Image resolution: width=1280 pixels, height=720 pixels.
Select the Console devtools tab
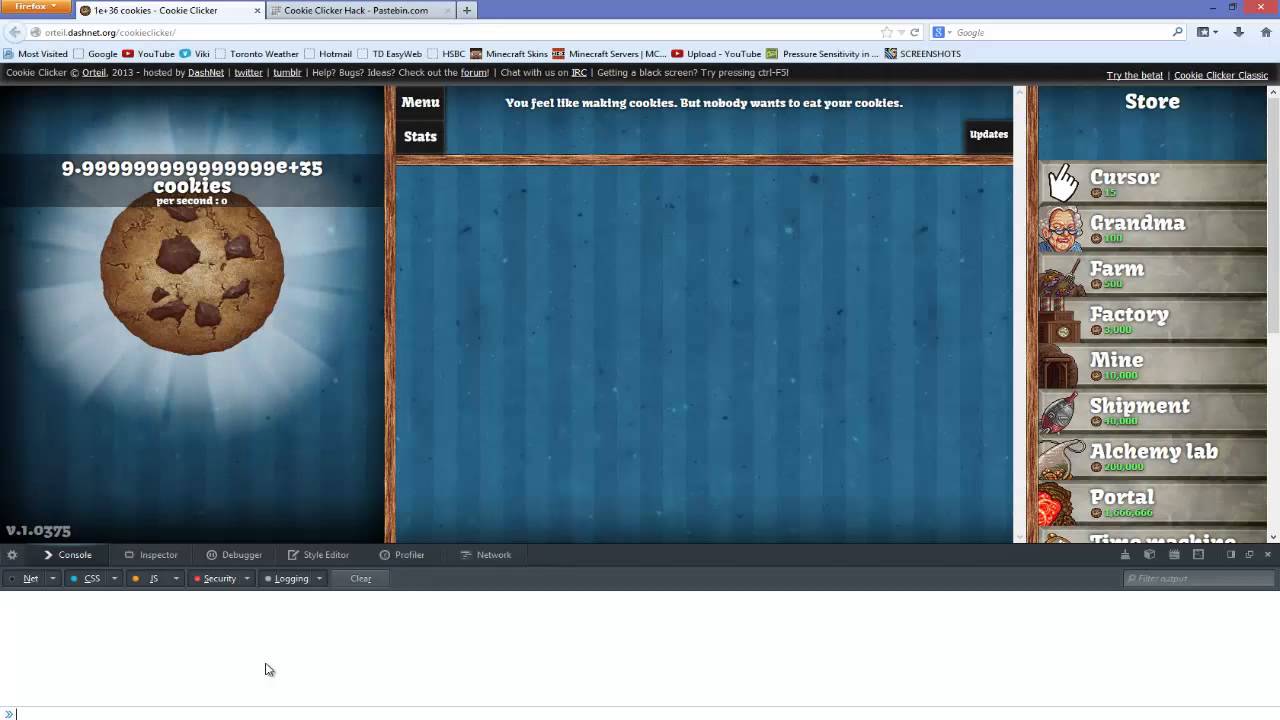67,555
